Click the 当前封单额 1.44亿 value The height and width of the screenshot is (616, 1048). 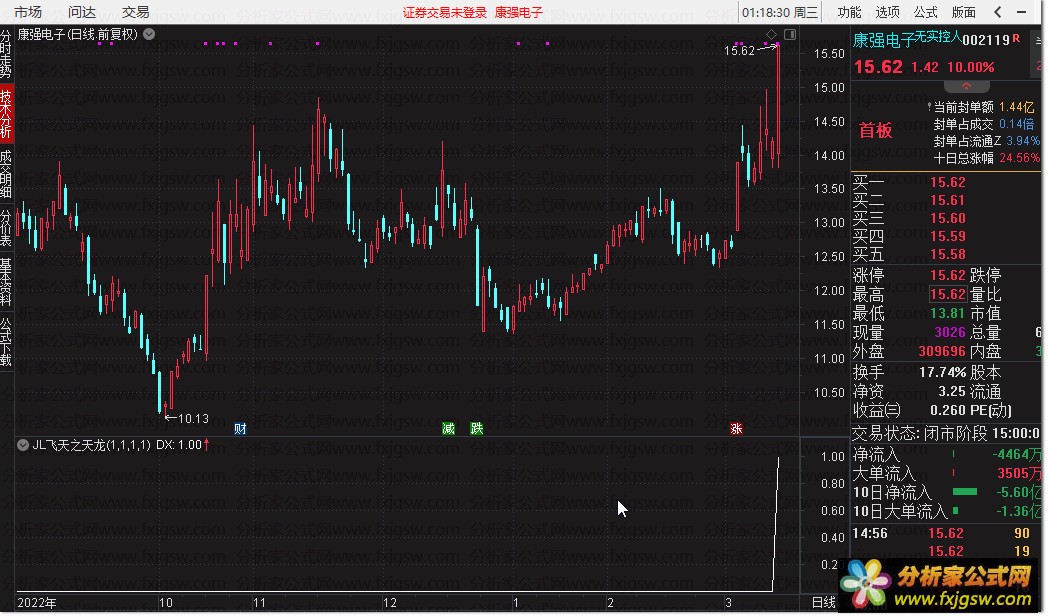(1017, 107)
